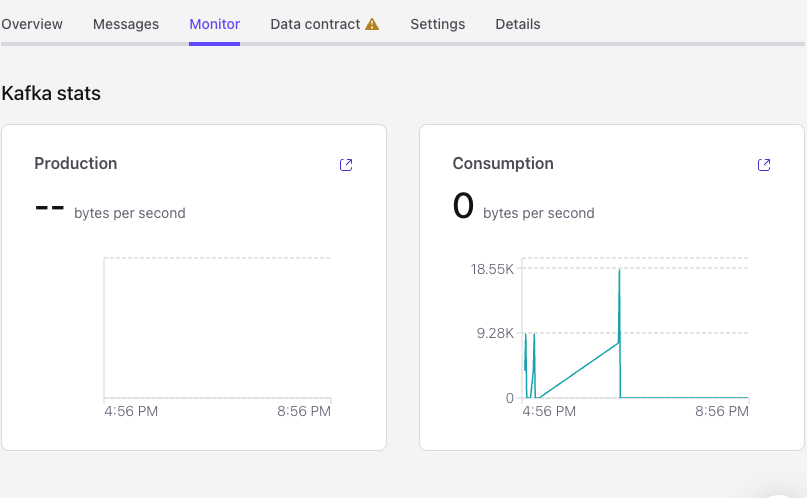The height and width of the screenshot is (498, 807).
Task: Click the warning icon beside Data contract
Action: pyautogui.click(x=372, y=24)
